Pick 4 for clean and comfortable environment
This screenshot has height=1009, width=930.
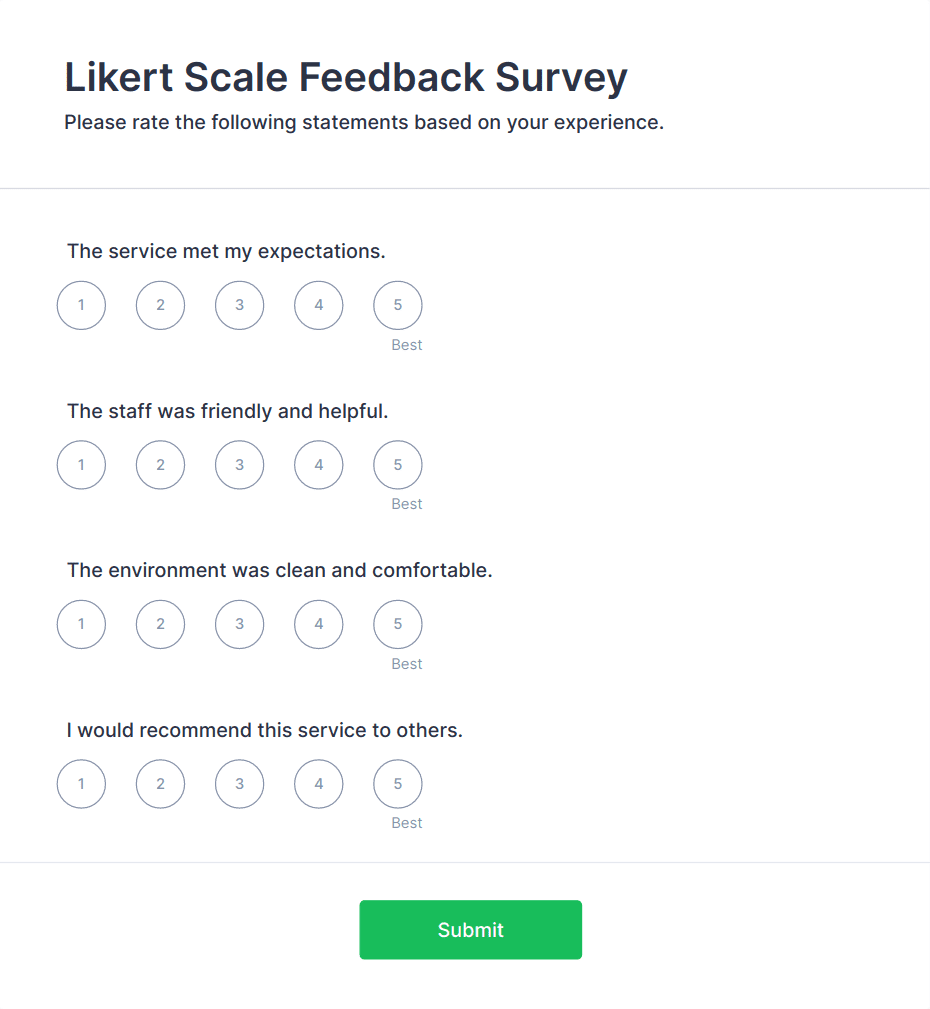319,624
